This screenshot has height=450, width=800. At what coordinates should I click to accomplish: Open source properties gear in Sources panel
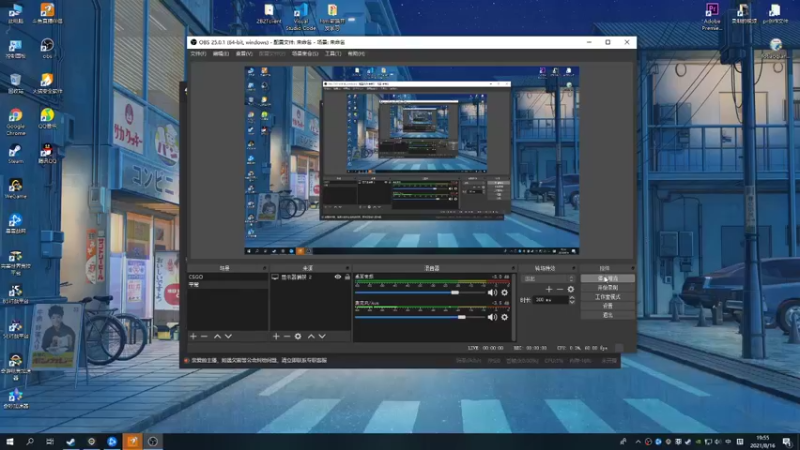[x=298, y=336]
